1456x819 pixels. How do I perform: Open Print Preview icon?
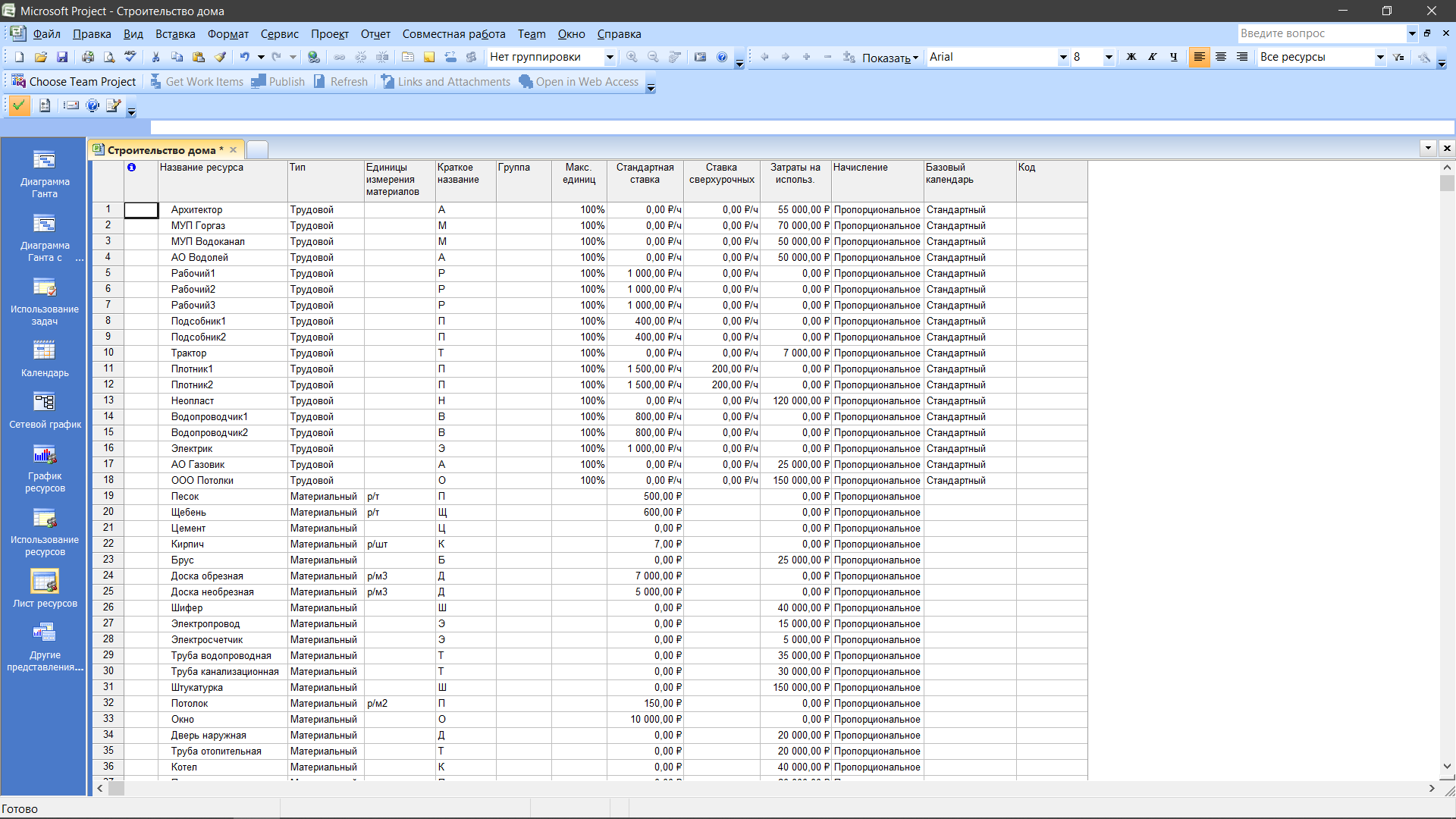coord(109,57)
